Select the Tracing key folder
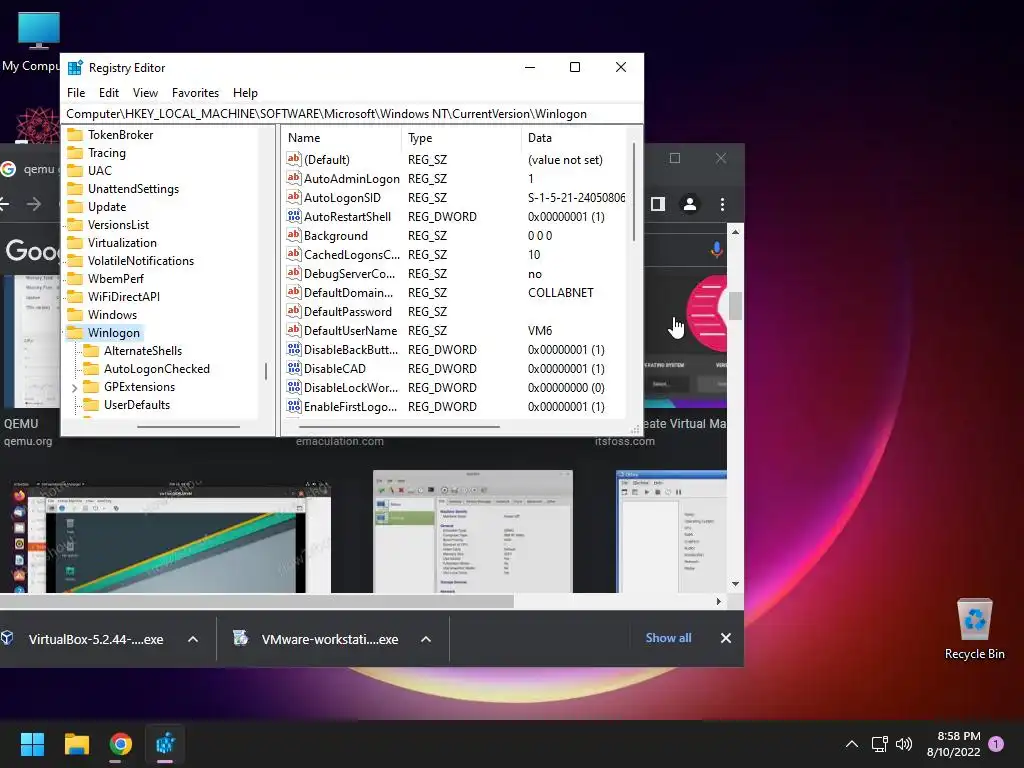1024x768 pixels. click(x=106, y=153)
